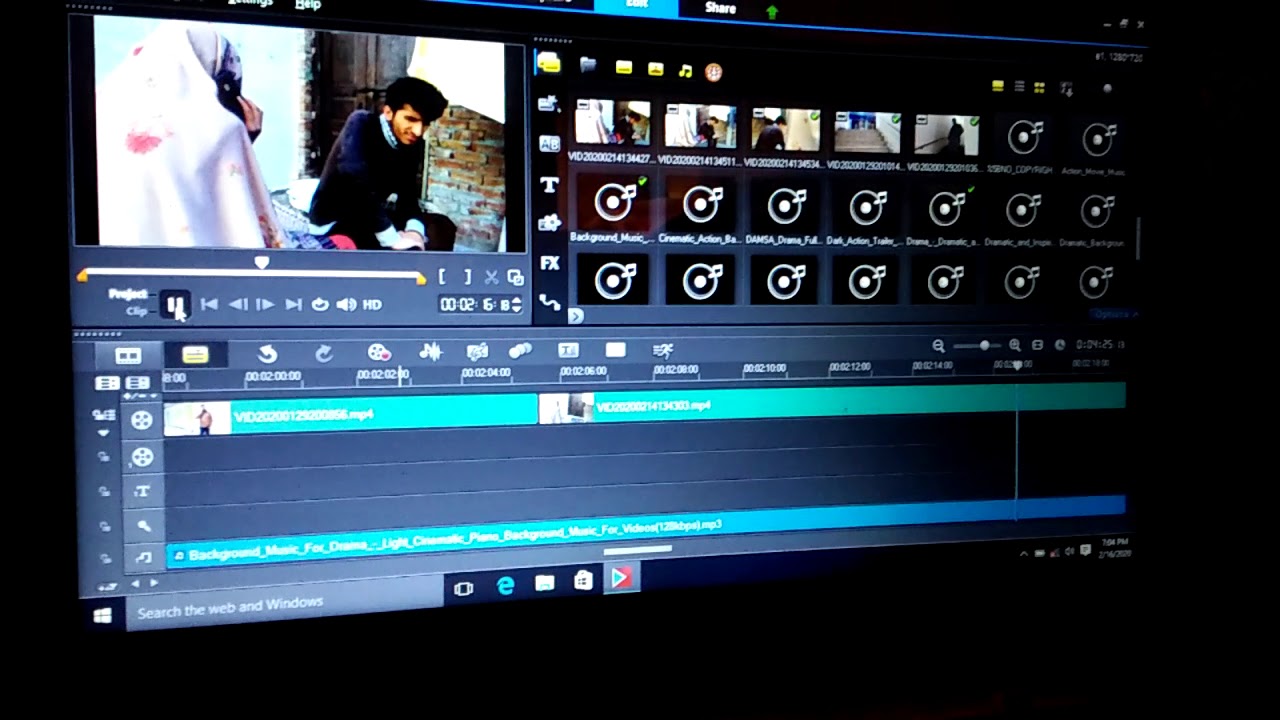Switch to Timeline view

point(195,355)
